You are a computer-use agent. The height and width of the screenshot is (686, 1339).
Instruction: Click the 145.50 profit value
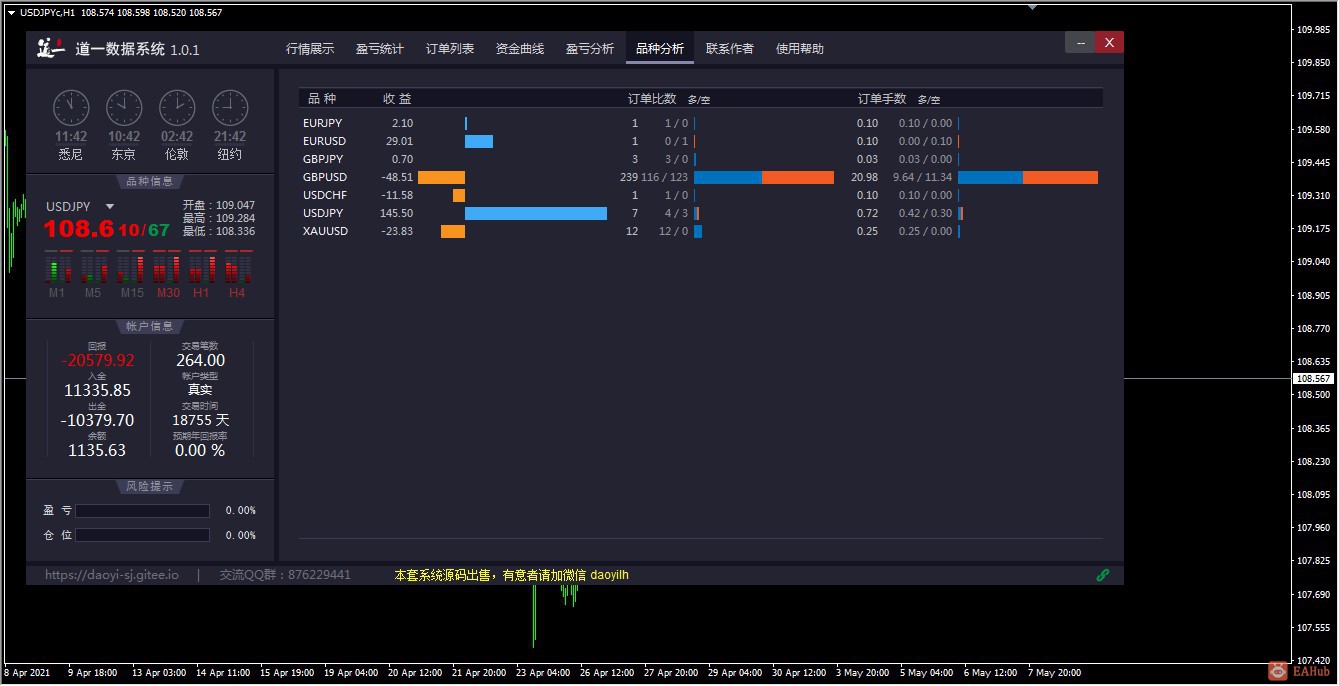click(396, 213)
